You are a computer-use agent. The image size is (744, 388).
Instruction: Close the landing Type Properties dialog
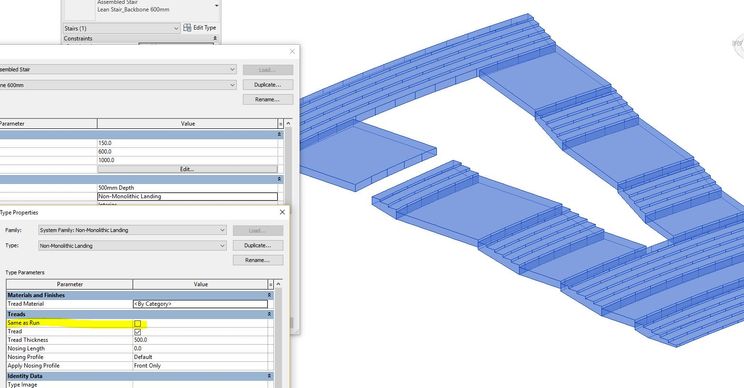pyautogui.click(x=282, y=212)
